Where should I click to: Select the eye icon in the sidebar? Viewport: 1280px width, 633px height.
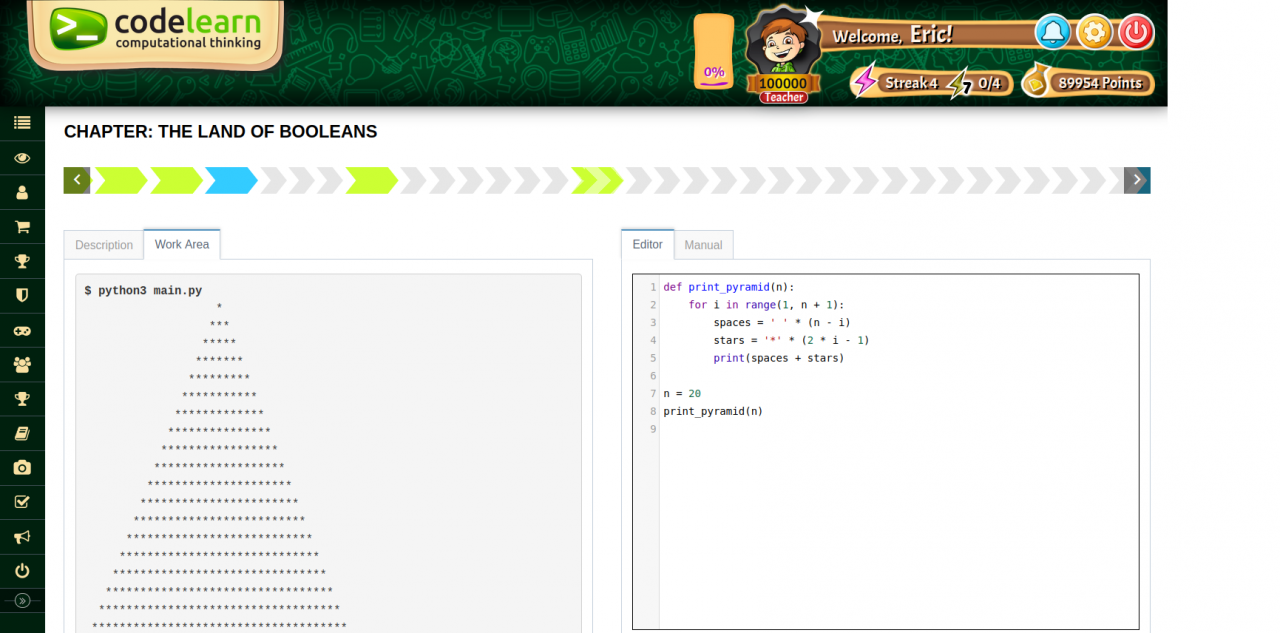pyautogui.click(x=22, y=158)
